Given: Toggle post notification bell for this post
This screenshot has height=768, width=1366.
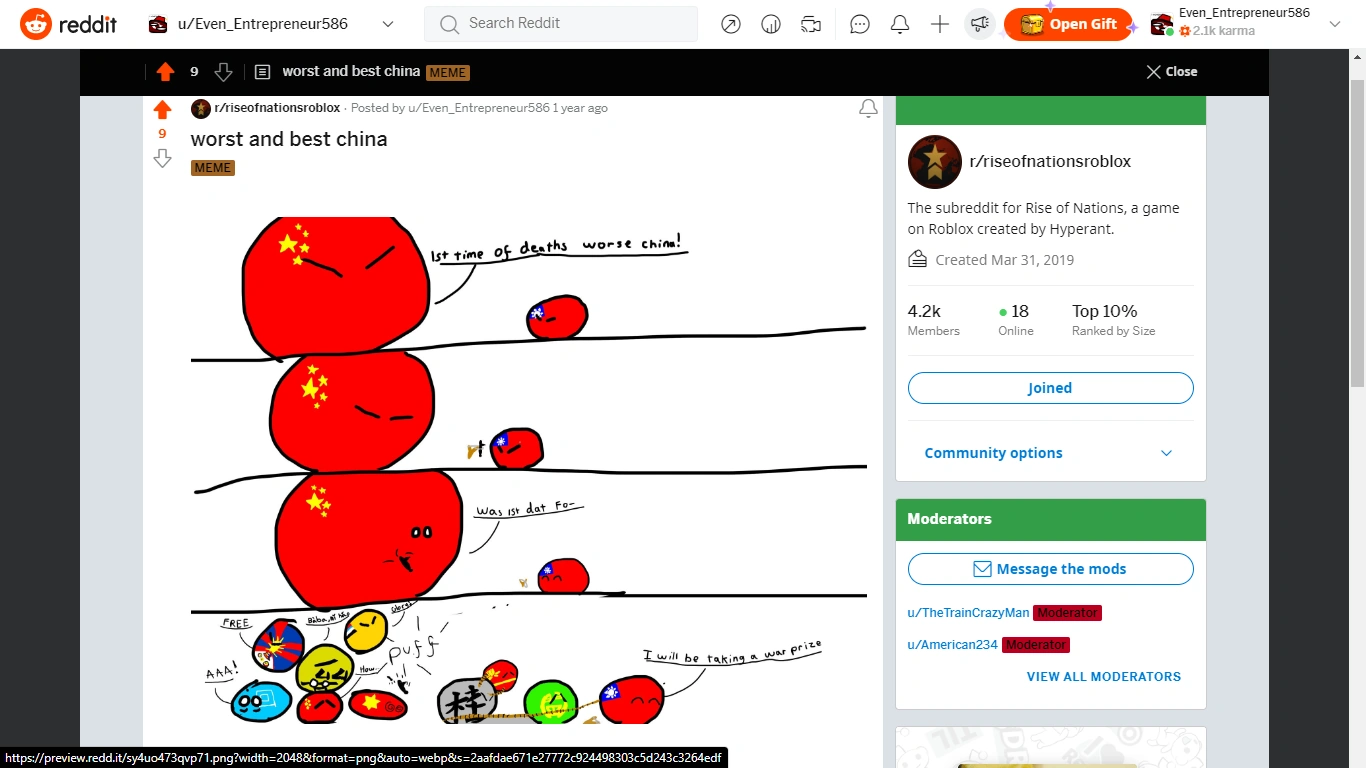Looking at the screenshot, I should pos(868,108).
